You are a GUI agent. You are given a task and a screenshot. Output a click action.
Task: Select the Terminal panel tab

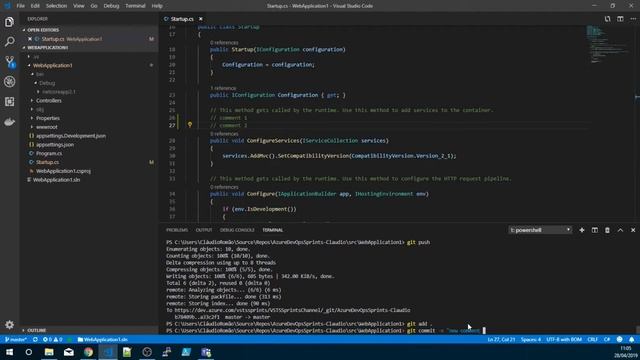pyautogui.click(x=273, y=230)
